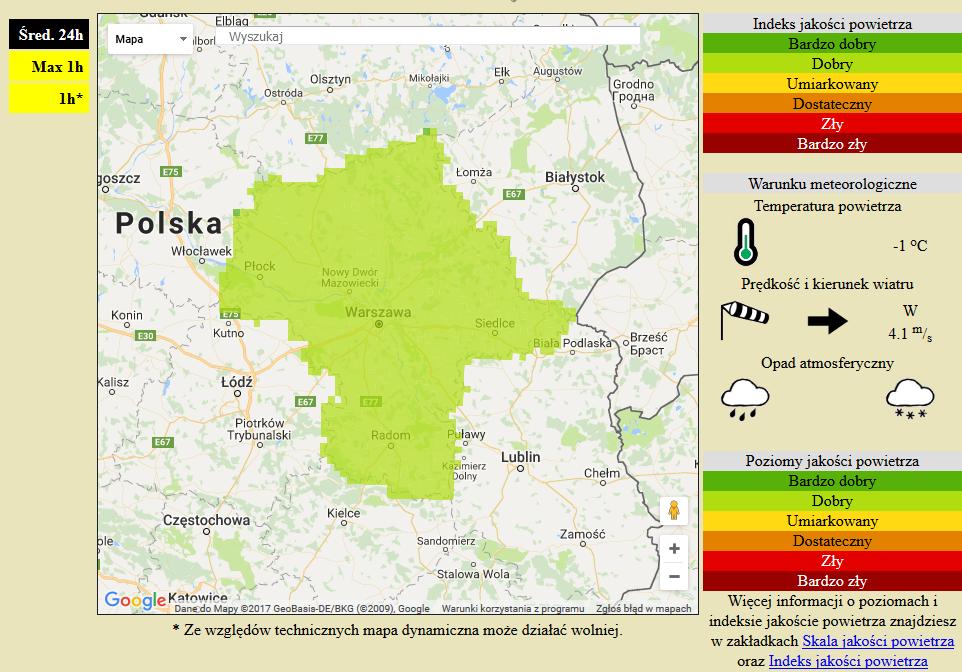This screenshot has height=672, width=962.
Task: Click the Płock label on the map
Action: [x=260, y=266]
